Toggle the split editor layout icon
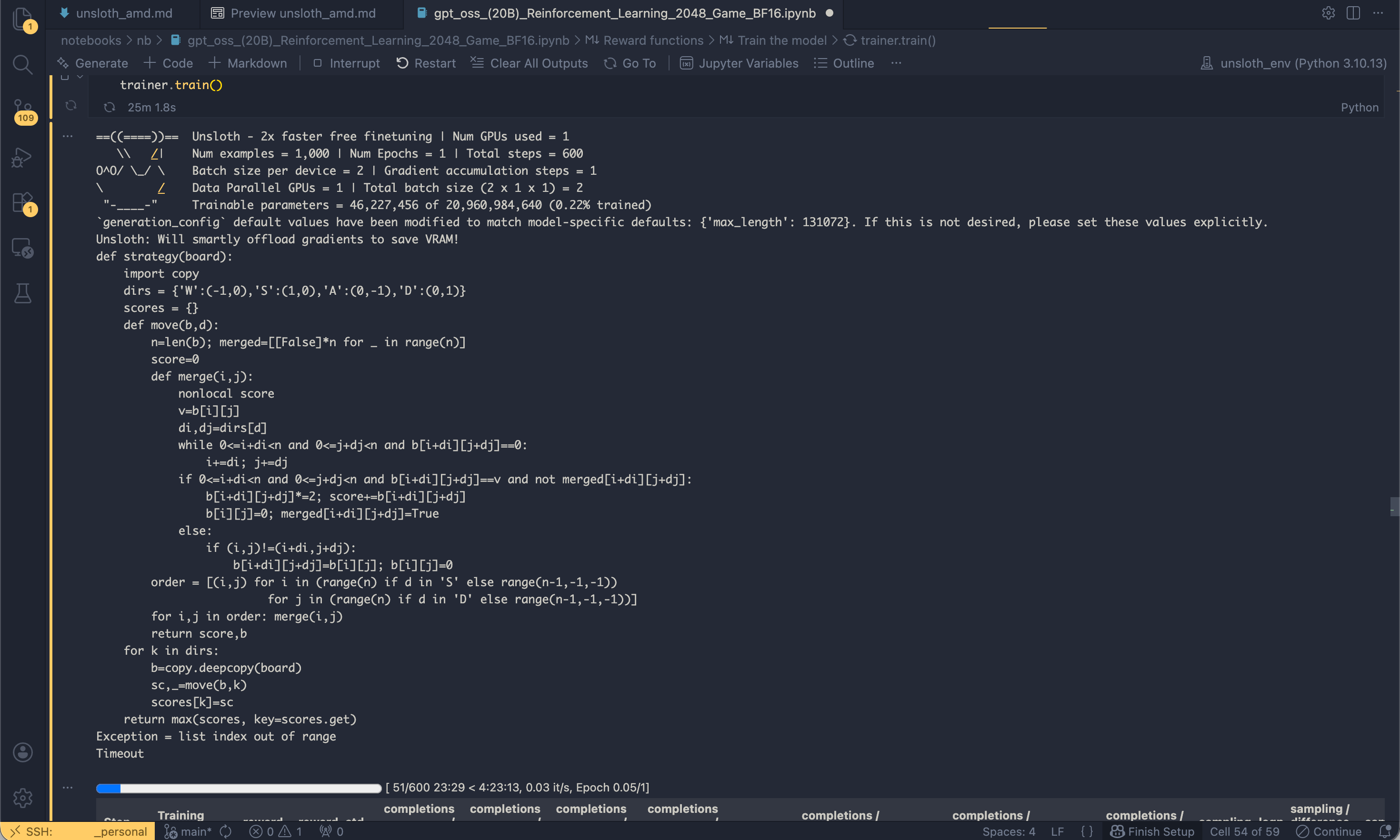 1353,13
